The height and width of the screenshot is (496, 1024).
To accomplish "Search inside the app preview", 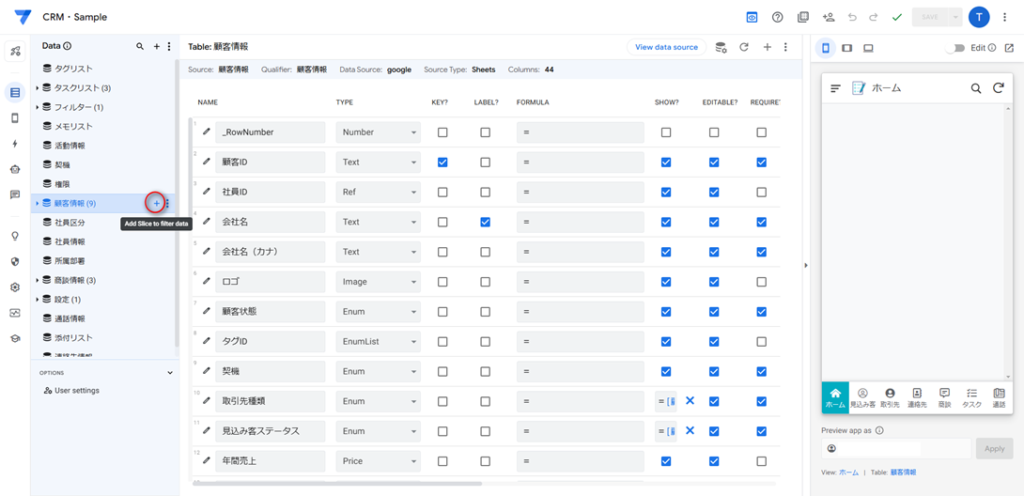I will pos(976,88).
